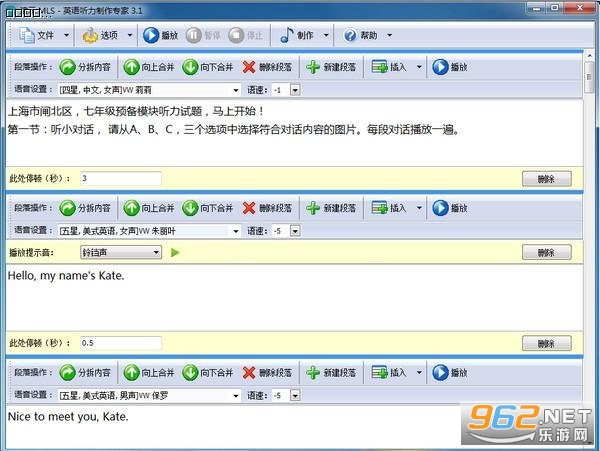This screenshot has height=451, width=600.
Task: Open the 语速 dropdown of 朱丽叶 voice
Action: tap(295, 231)
